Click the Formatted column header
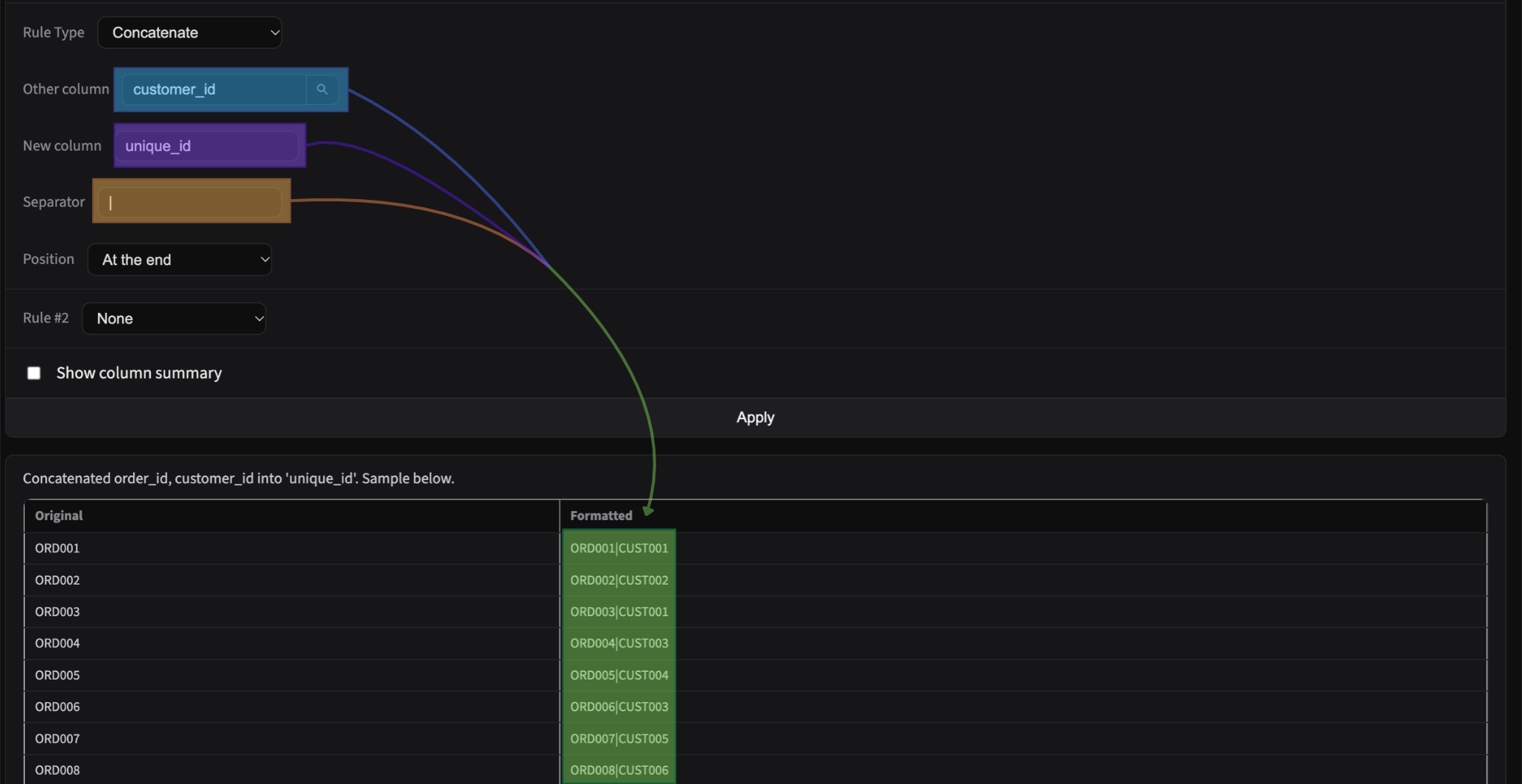This screenshot has height=784, width=1522. pos(1023,516)
